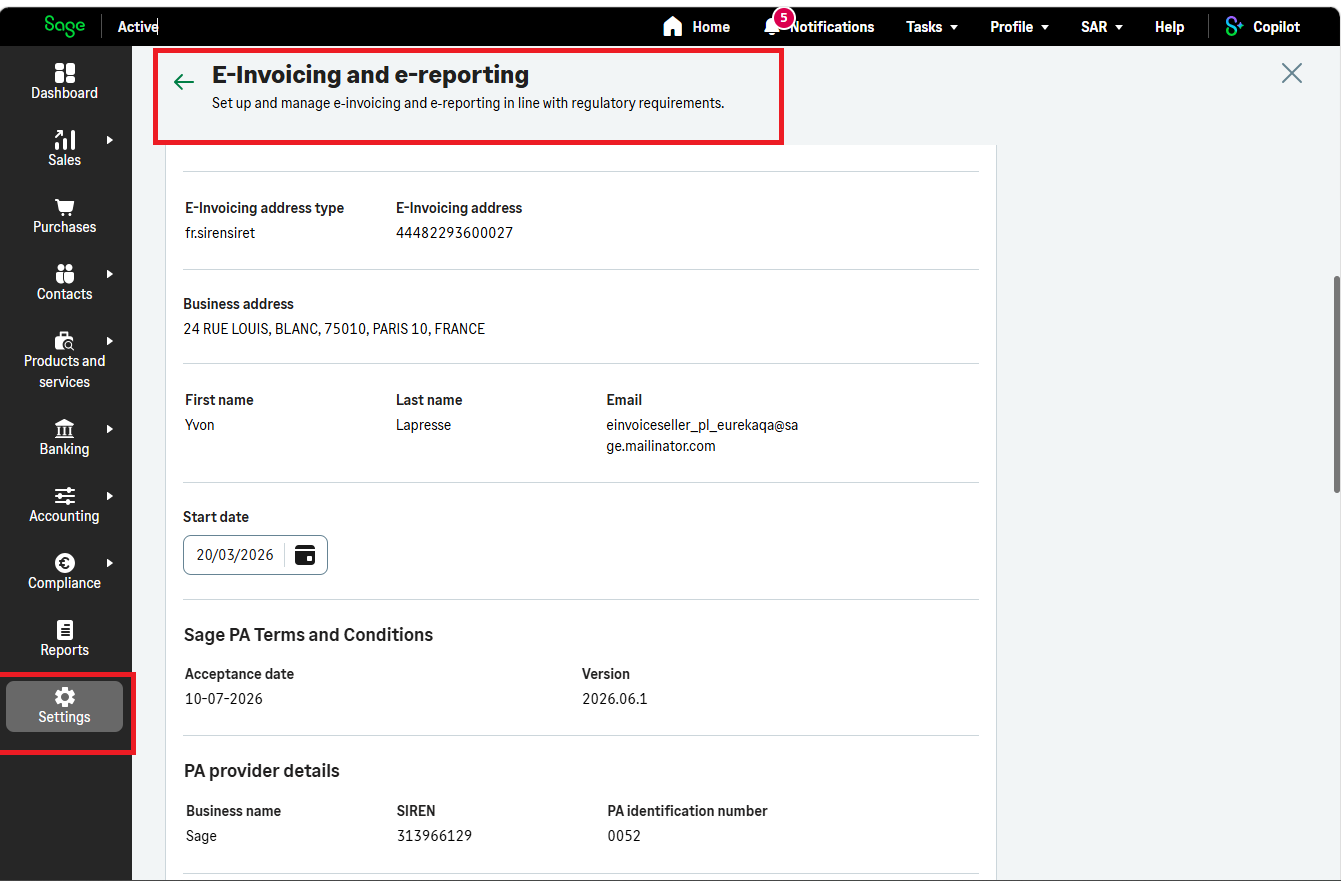Close the E-Invoicing panel
This screenshot has height=881, width=1341.
pos(1292,73)
